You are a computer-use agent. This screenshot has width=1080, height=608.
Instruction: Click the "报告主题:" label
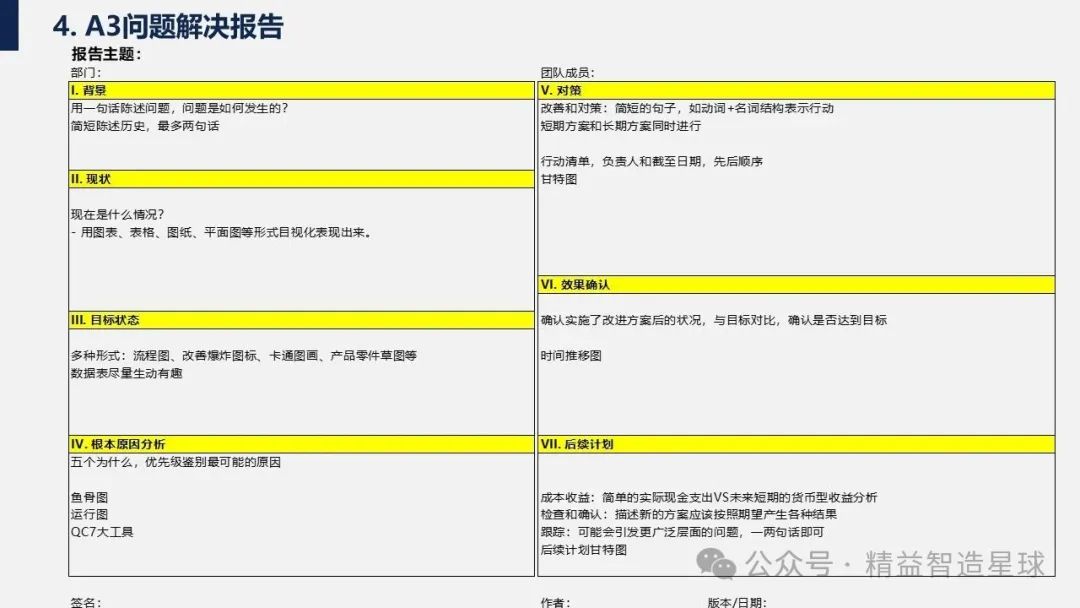[x=106, y=54]
